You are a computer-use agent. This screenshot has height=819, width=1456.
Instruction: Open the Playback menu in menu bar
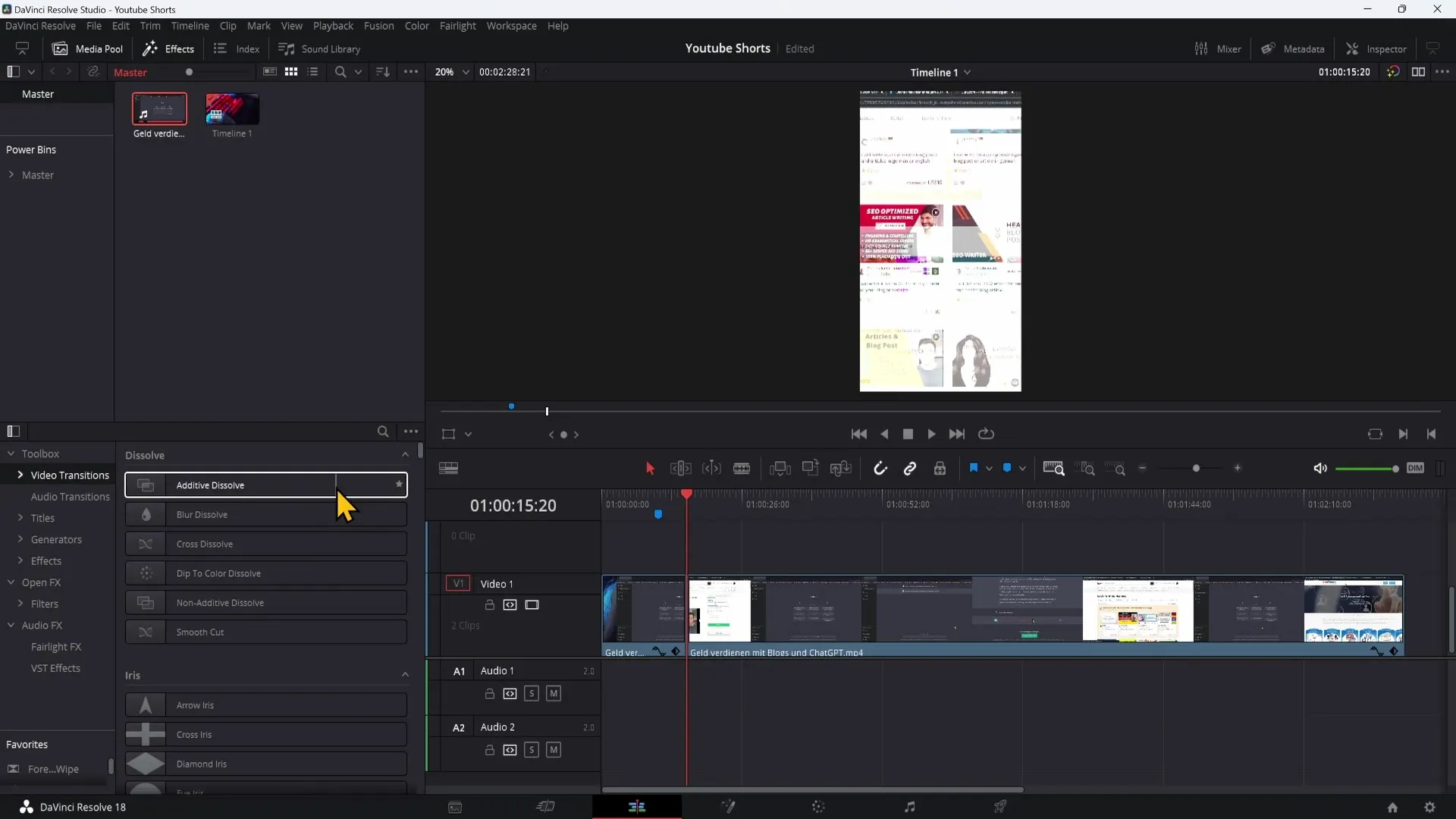click(x=333, y=25)
